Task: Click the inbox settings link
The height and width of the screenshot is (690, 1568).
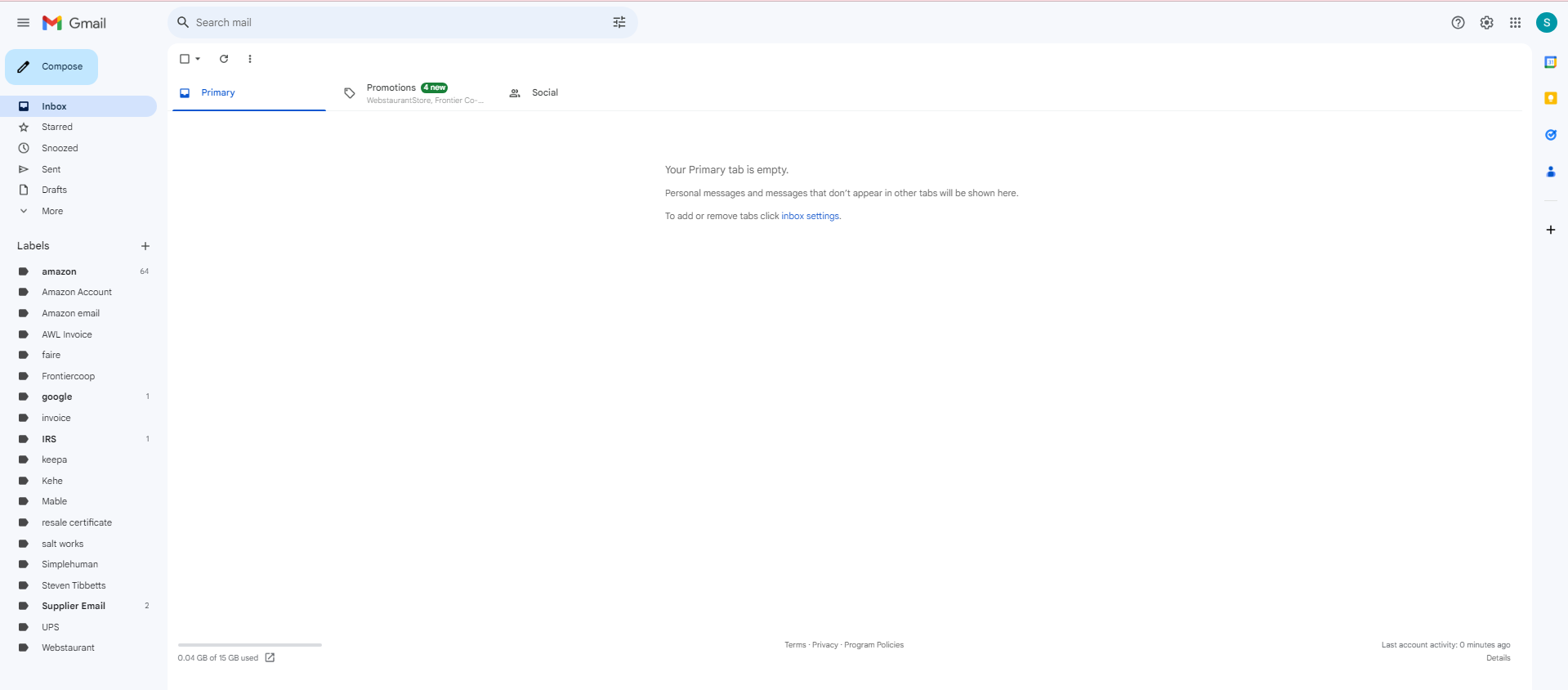Action: (x=810, y=216)
